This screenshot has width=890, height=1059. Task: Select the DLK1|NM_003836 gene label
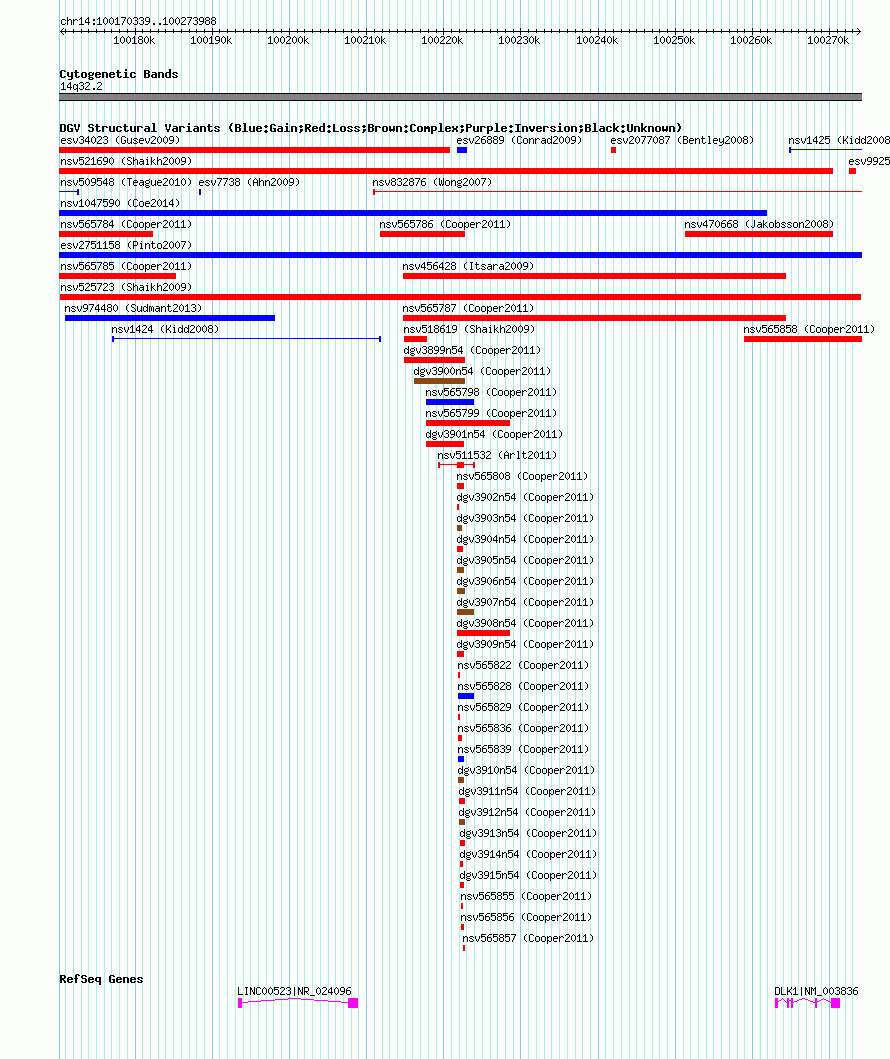[x=816, y=991]
